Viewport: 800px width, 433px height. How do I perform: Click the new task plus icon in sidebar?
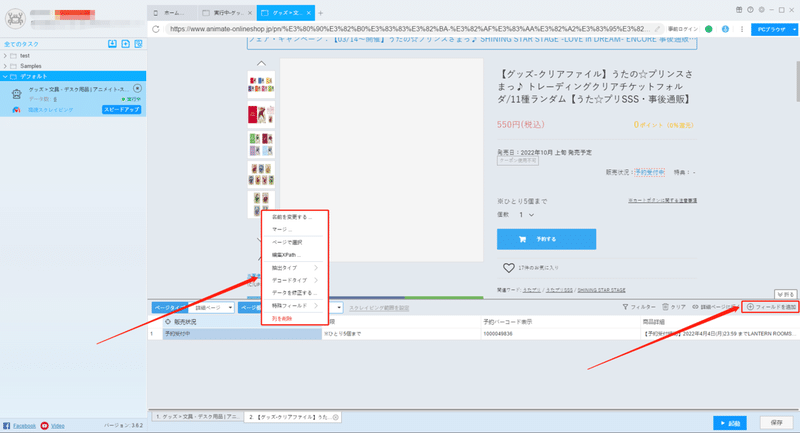click(126, 44)
